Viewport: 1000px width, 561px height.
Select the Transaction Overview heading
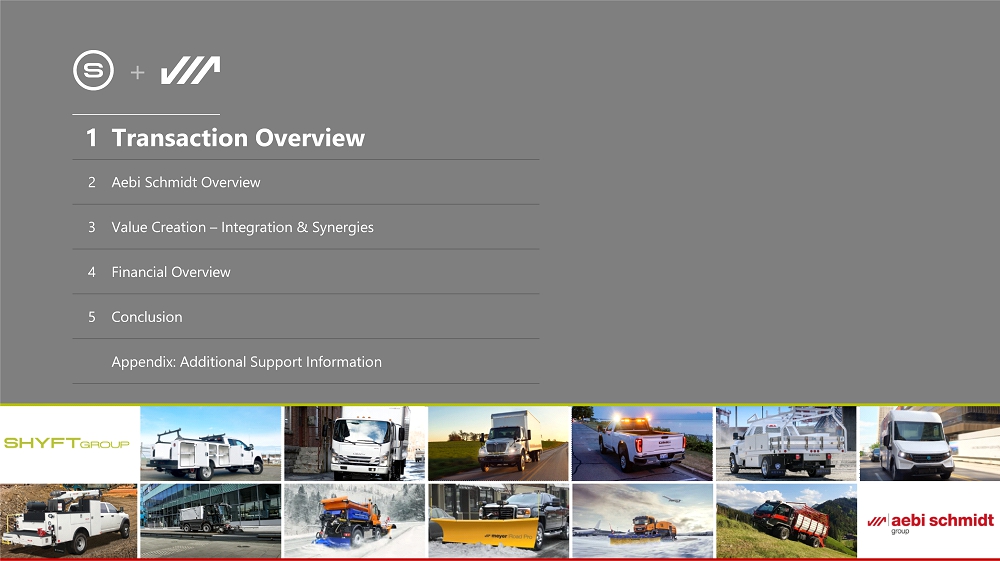(237, 138)
